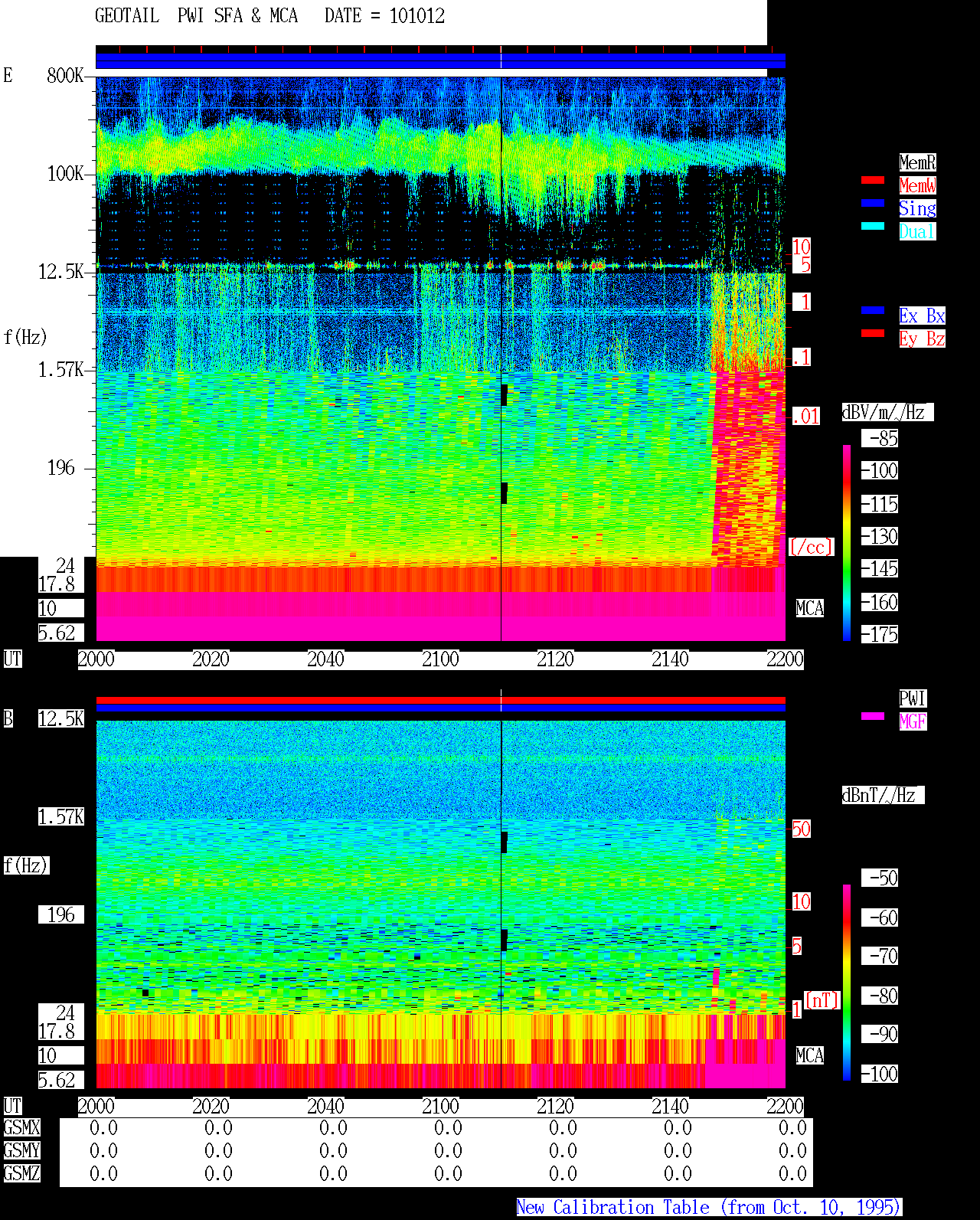Click the B panel '196' frequency label
This screenshot has height=1220, width=980.
point(61,914)
